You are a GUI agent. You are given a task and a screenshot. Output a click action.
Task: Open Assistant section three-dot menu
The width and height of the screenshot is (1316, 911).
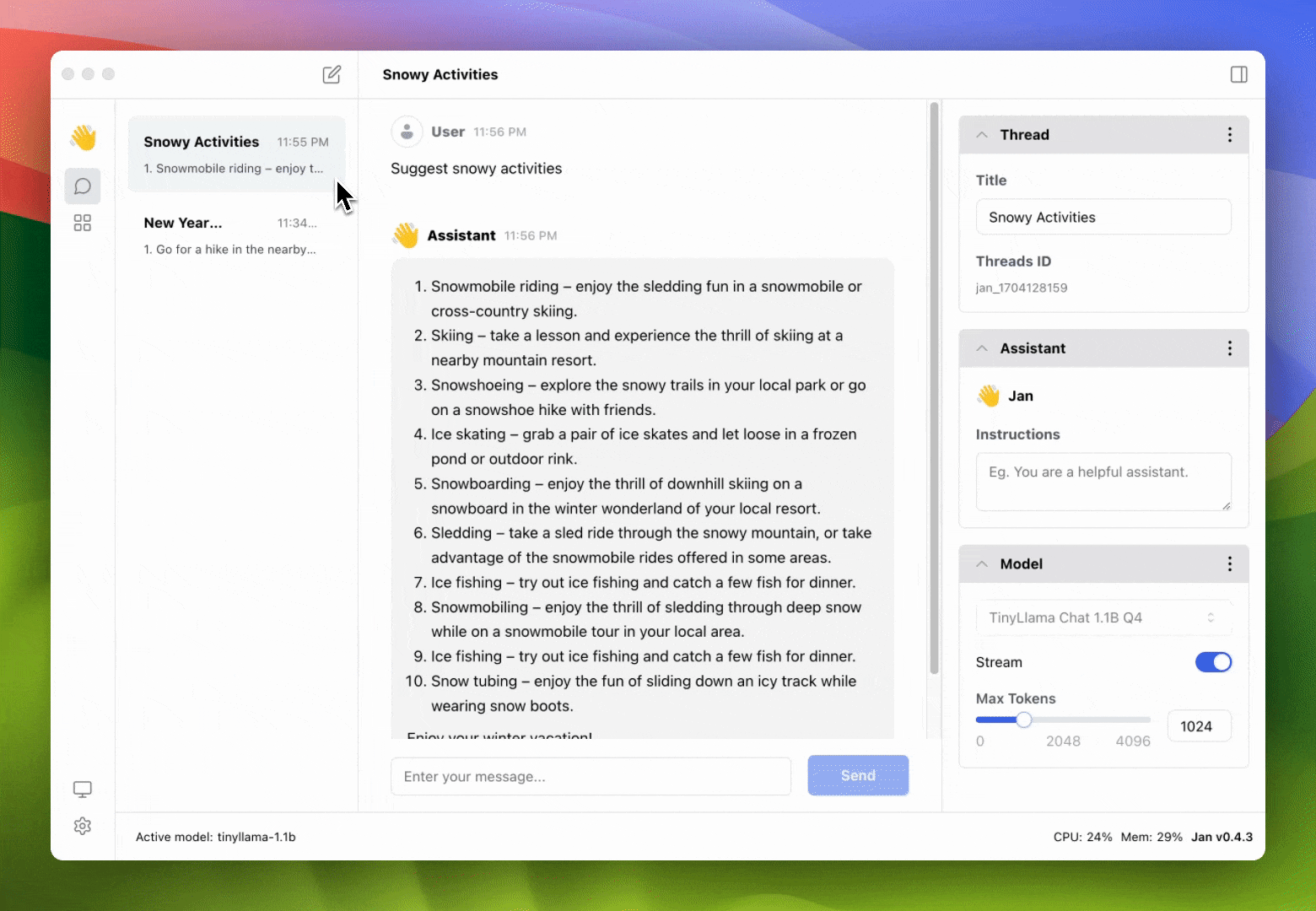coord(1229,348)
